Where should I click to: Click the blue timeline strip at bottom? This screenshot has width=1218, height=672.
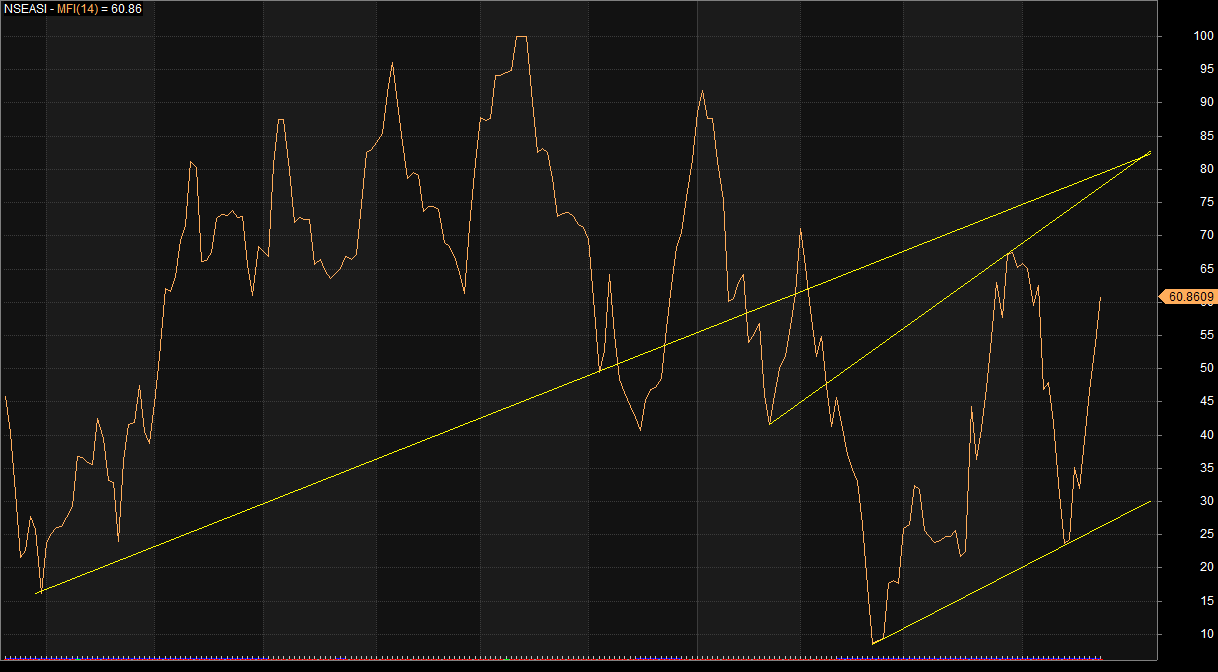coord(600,658)
